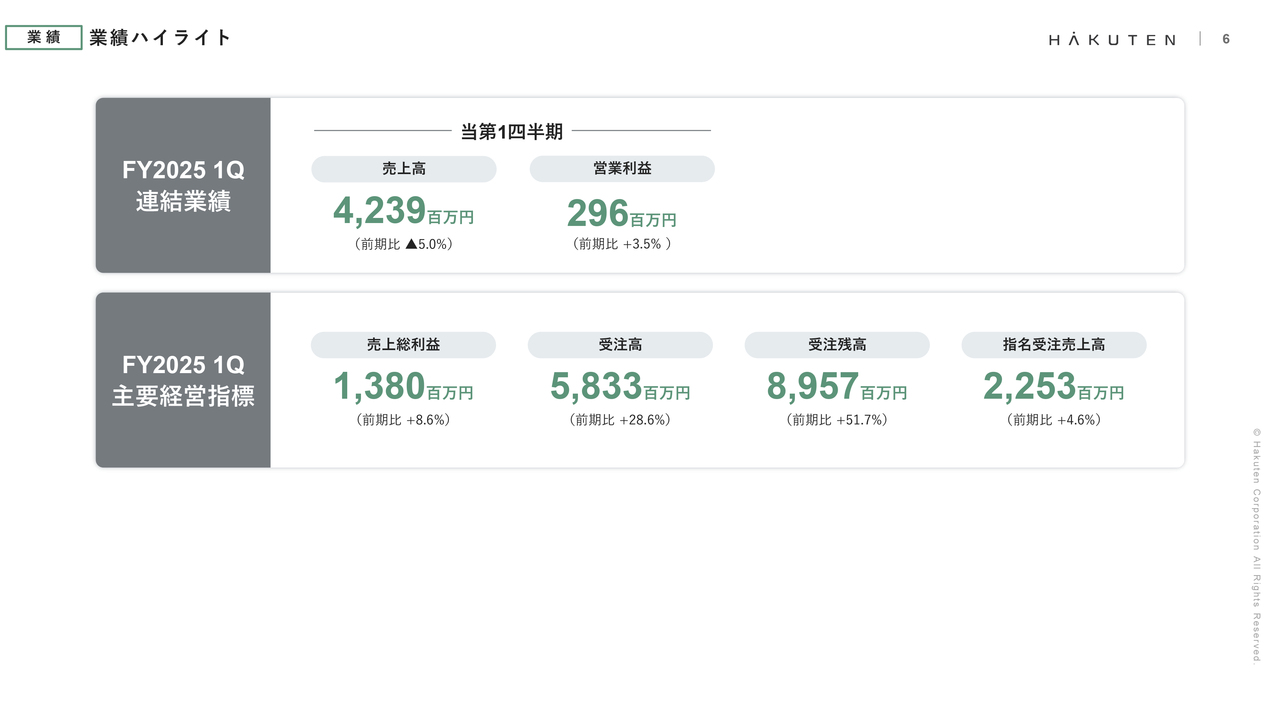1280x720 pixels.
Task: Click the page number 6
Action: (x=1226, y=39)
